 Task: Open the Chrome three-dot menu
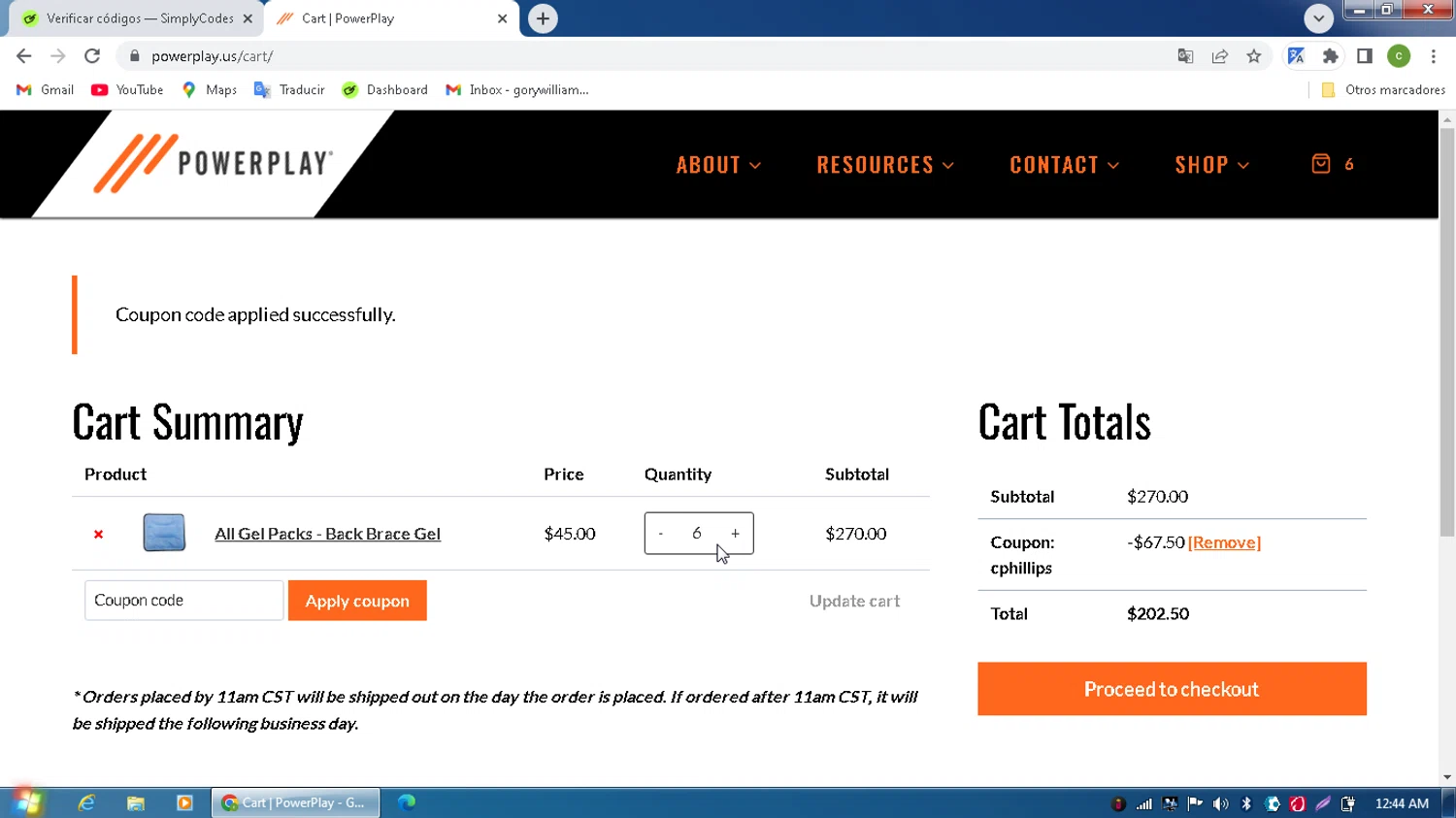point(1433,56)
